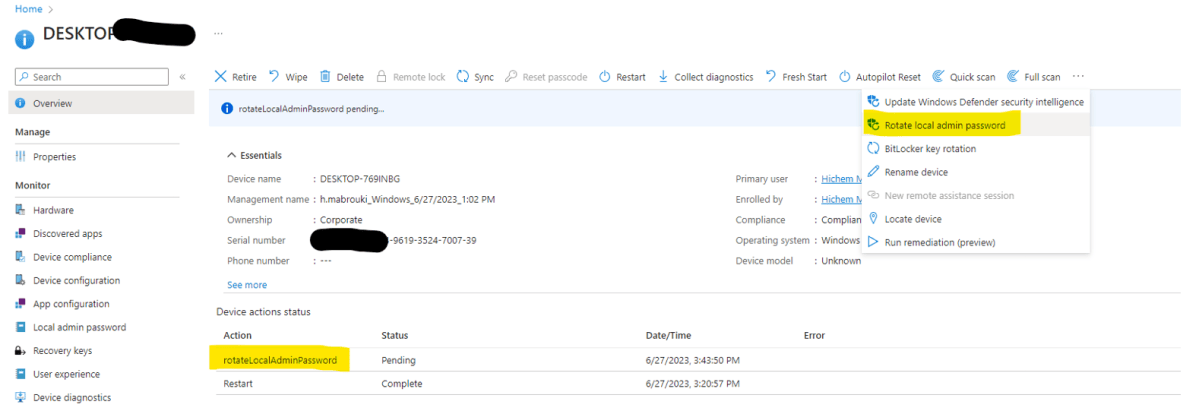Click the info icon in pending banner
The width and height of the screenshot is (1199, 411).
(x=227, y=109)
